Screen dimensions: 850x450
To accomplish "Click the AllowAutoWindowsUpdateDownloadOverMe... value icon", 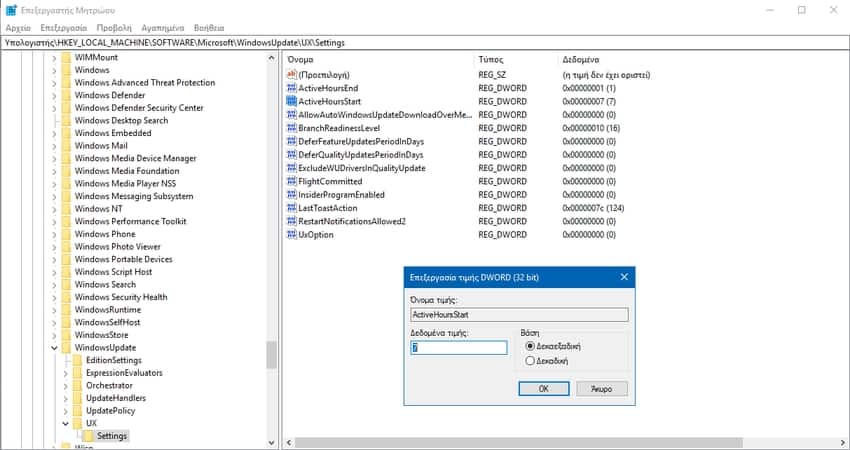I will pyautogui.click(x=292, y=115).
